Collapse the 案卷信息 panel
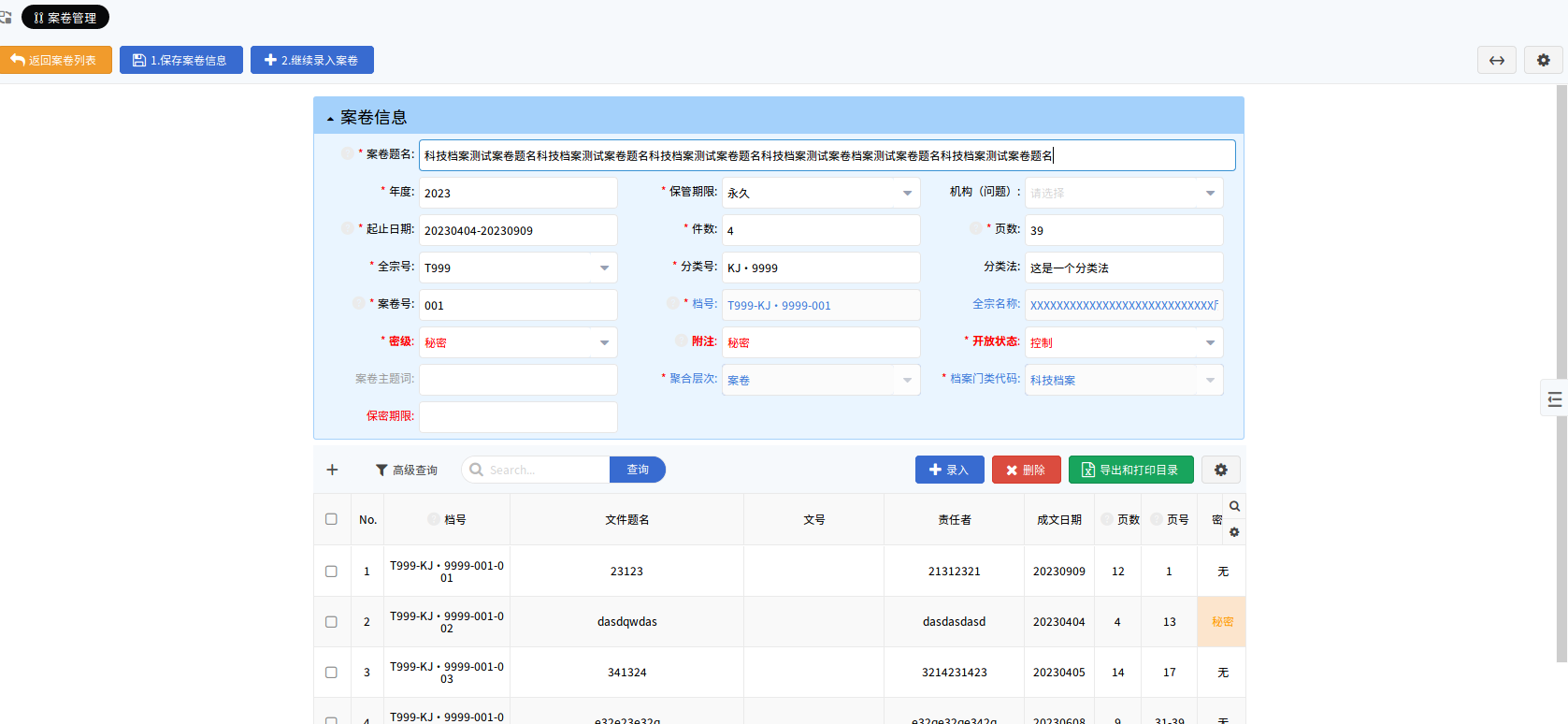The width and height of the screenshot is (1568, 724). 330,119
